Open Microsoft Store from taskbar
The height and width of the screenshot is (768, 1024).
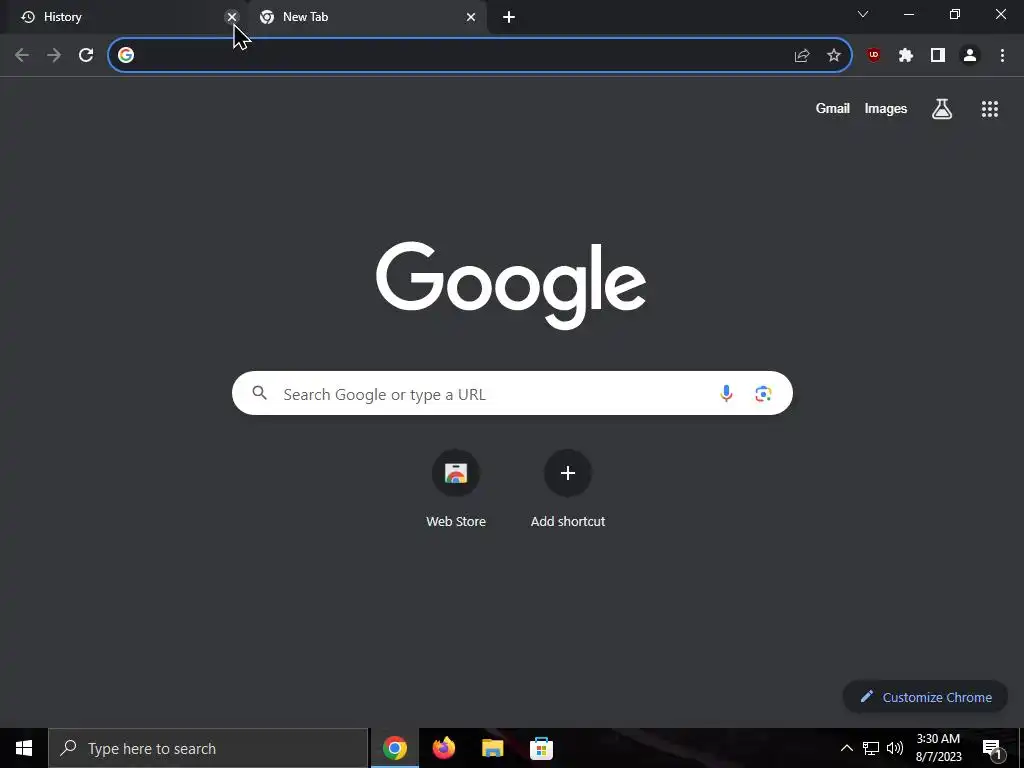(541, 748)
